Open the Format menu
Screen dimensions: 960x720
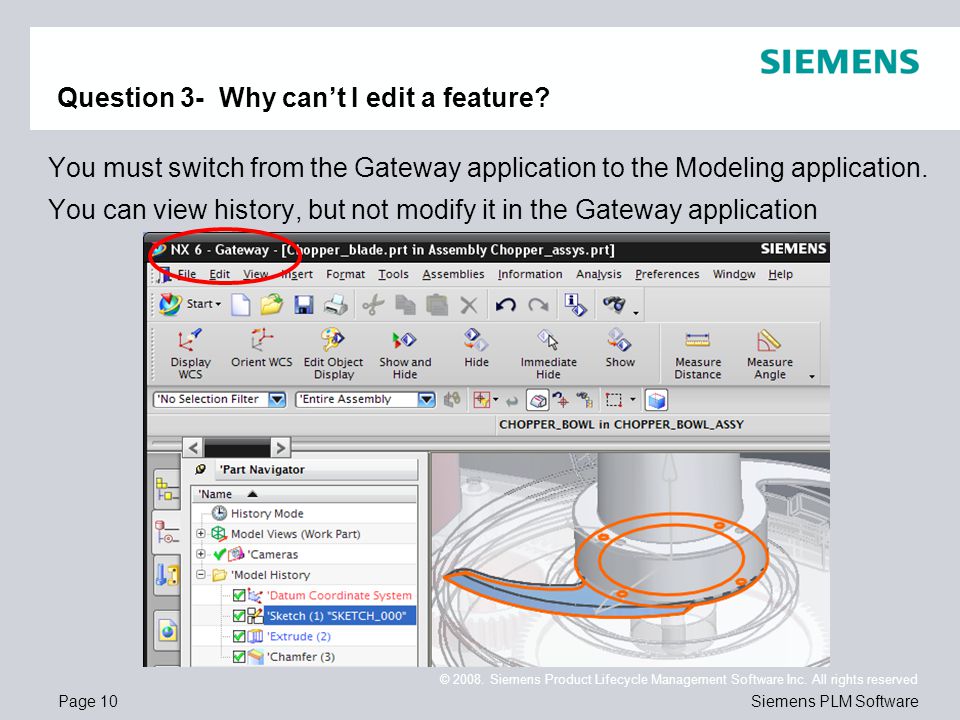[x=345, y=274]
